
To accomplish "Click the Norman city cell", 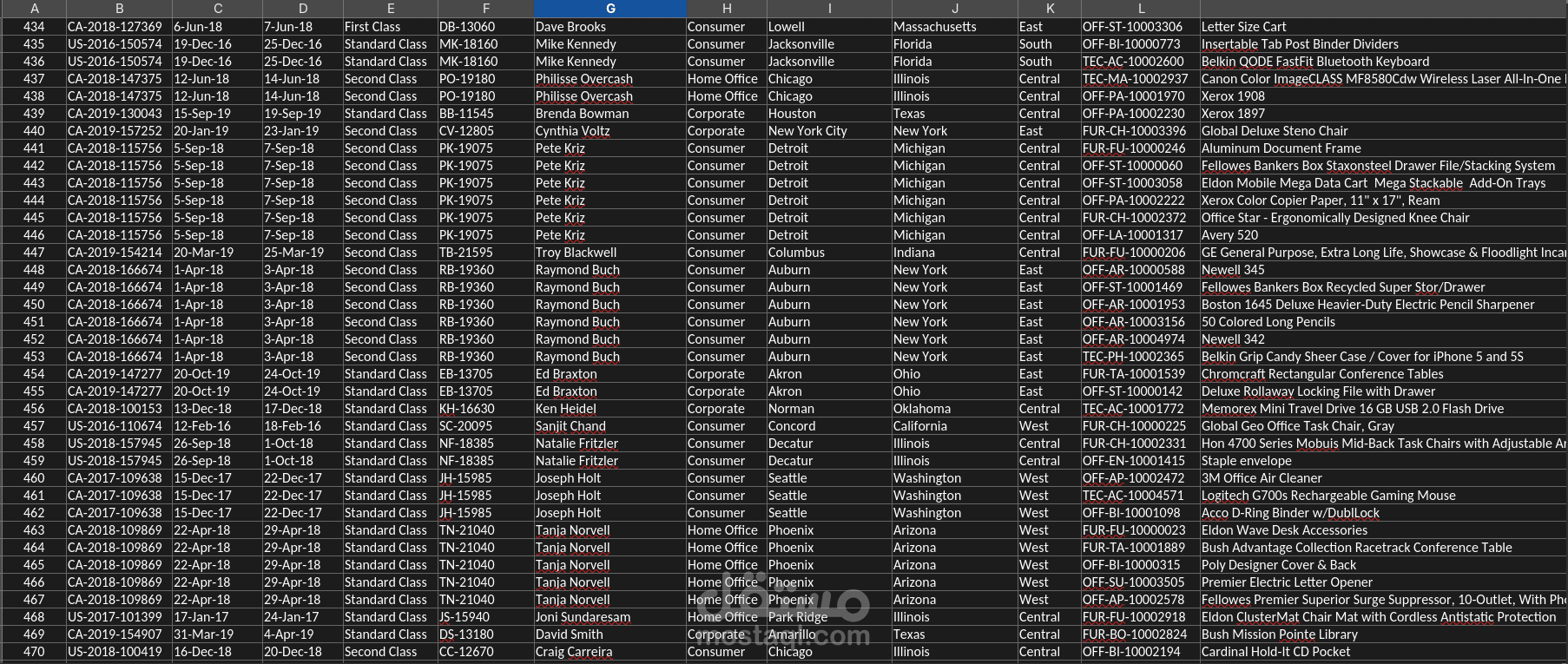I will click(x=828, y=409).
